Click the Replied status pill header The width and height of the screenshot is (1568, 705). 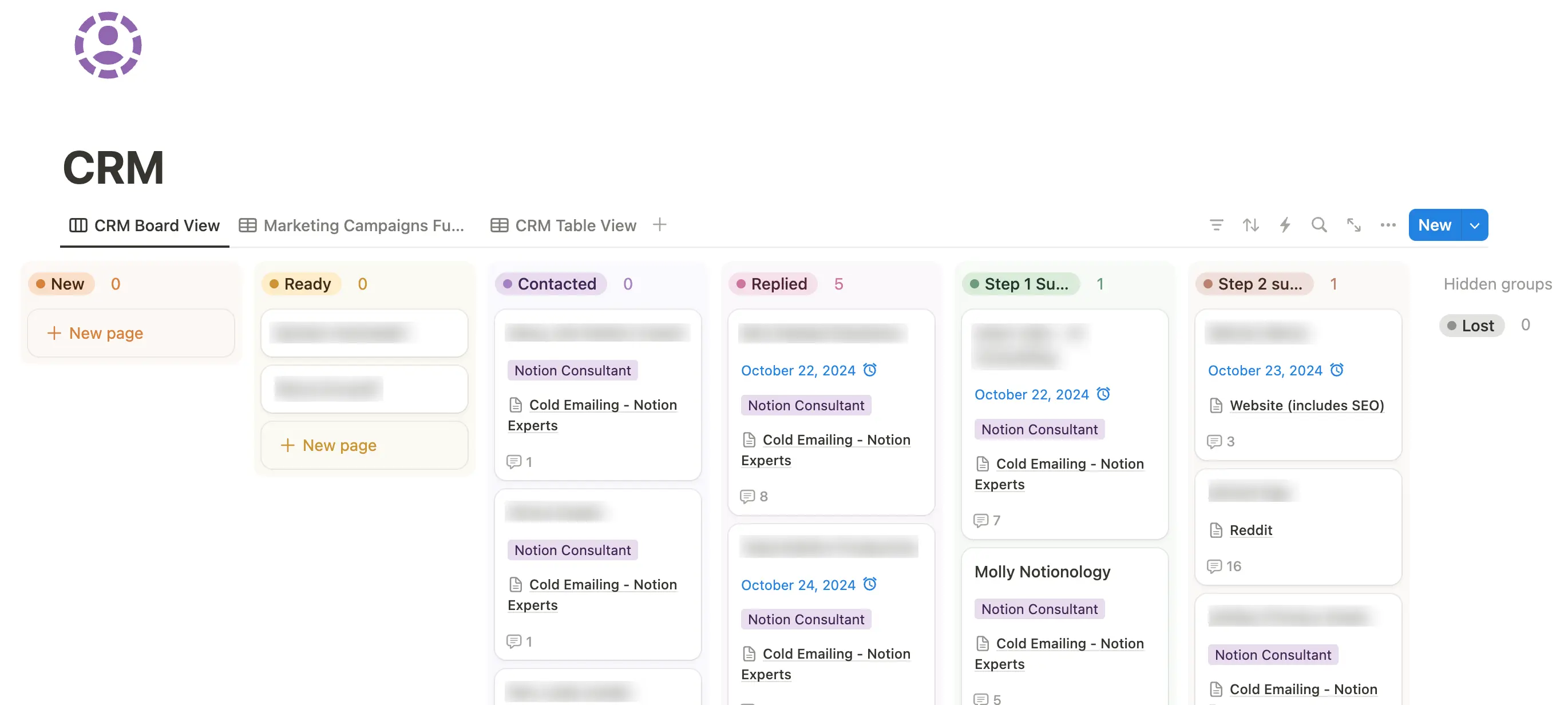(773, 284)
